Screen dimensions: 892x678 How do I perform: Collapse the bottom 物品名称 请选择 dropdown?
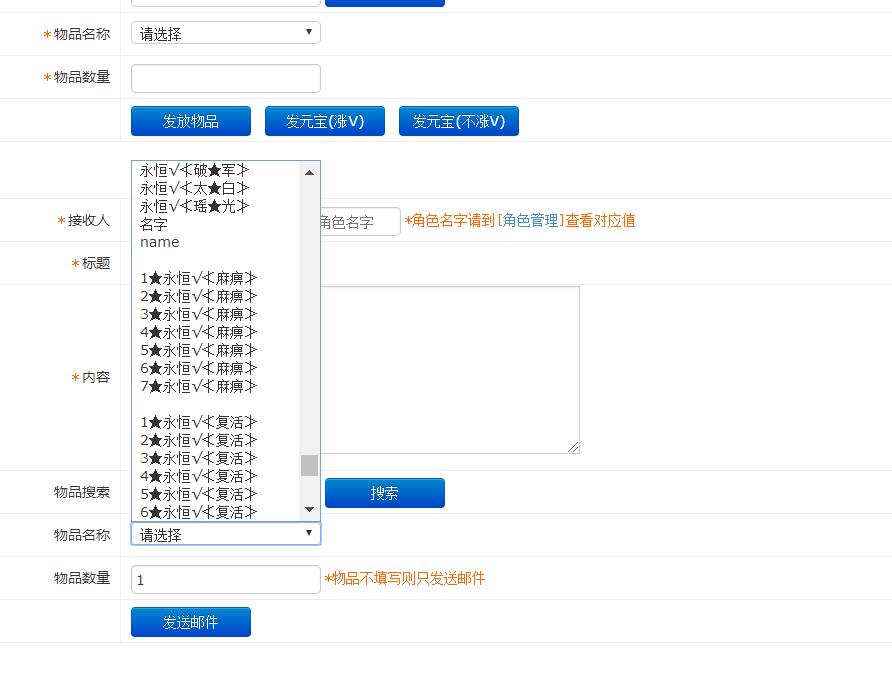click(225, 534)
